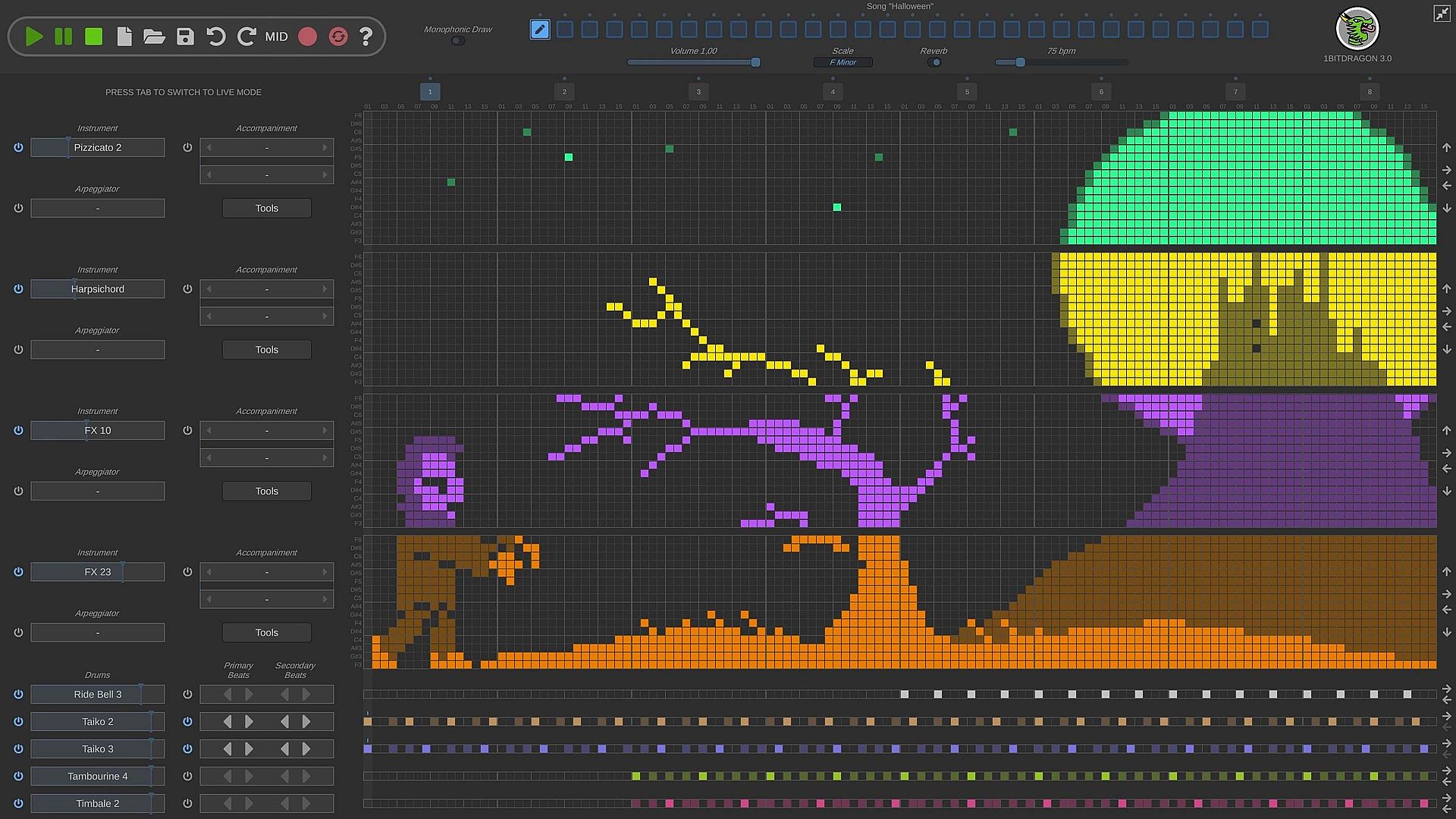Toggle Monophonic Draw switch

457,41
